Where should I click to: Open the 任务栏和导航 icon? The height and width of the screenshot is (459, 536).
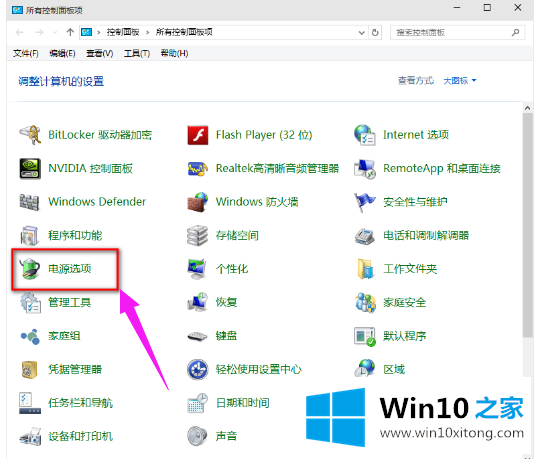(x=30, y=403)
